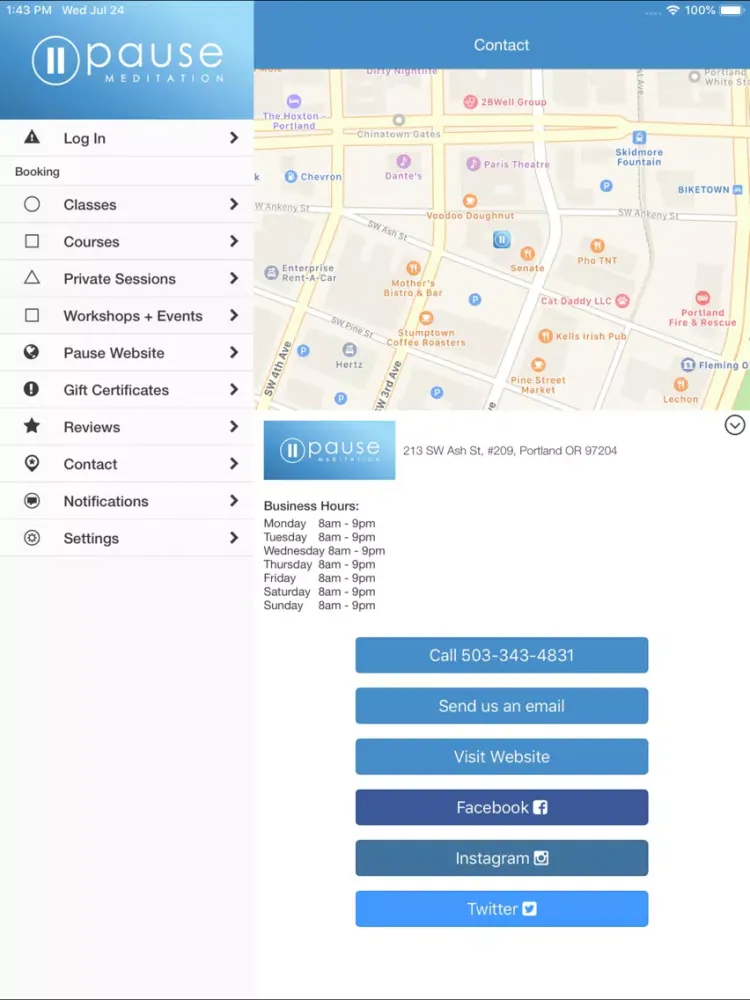Viewport: 750px width, 1000px height.
Task: Tap the square icon beside Courses
Action: click(x=31, y=241)
